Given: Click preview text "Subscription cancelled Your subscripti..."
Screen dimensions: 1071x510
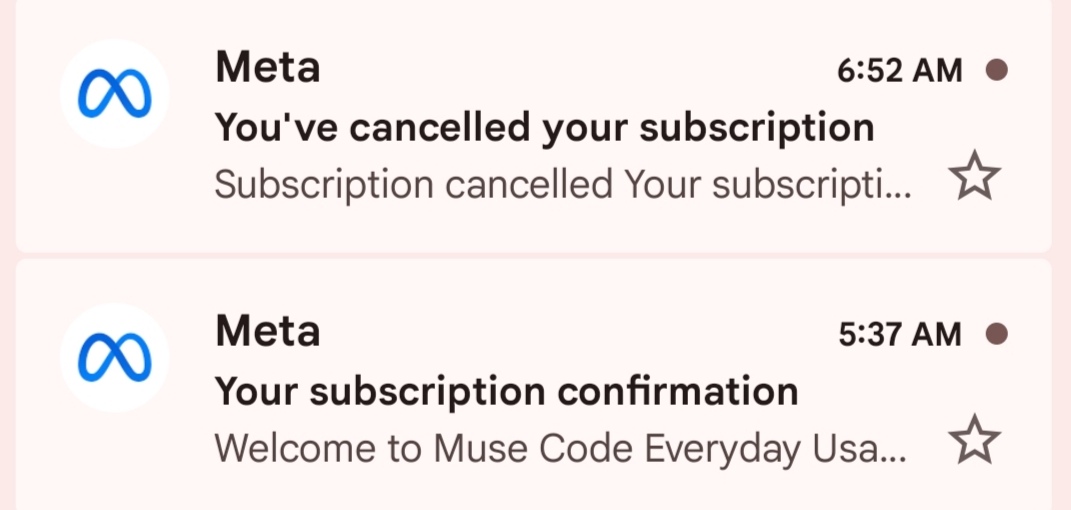Looking at the screenshot, I should click(563, 185).
